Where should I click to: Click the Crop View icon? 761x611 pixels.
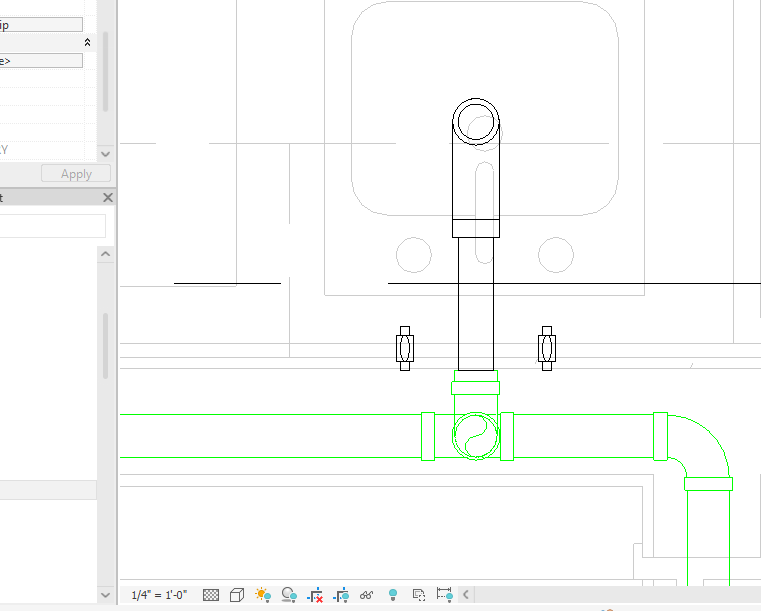point(315,595)
